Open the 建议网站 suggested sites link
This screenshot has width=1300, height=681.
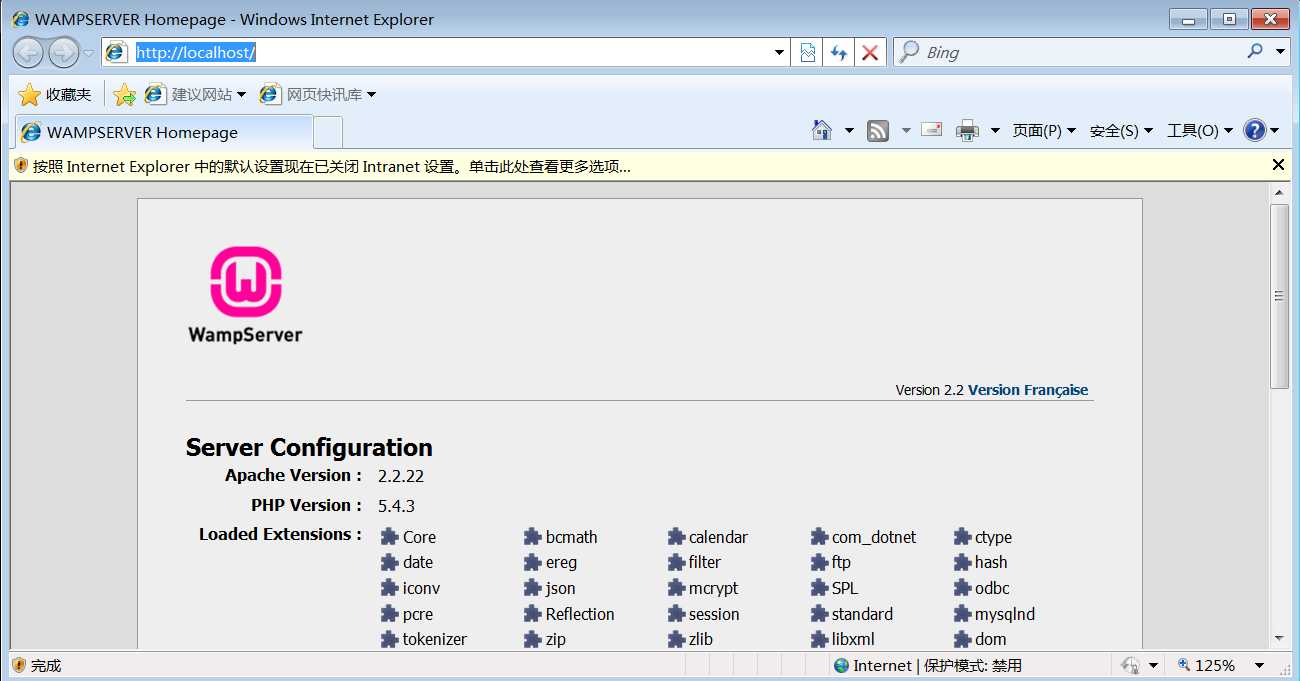189,94
